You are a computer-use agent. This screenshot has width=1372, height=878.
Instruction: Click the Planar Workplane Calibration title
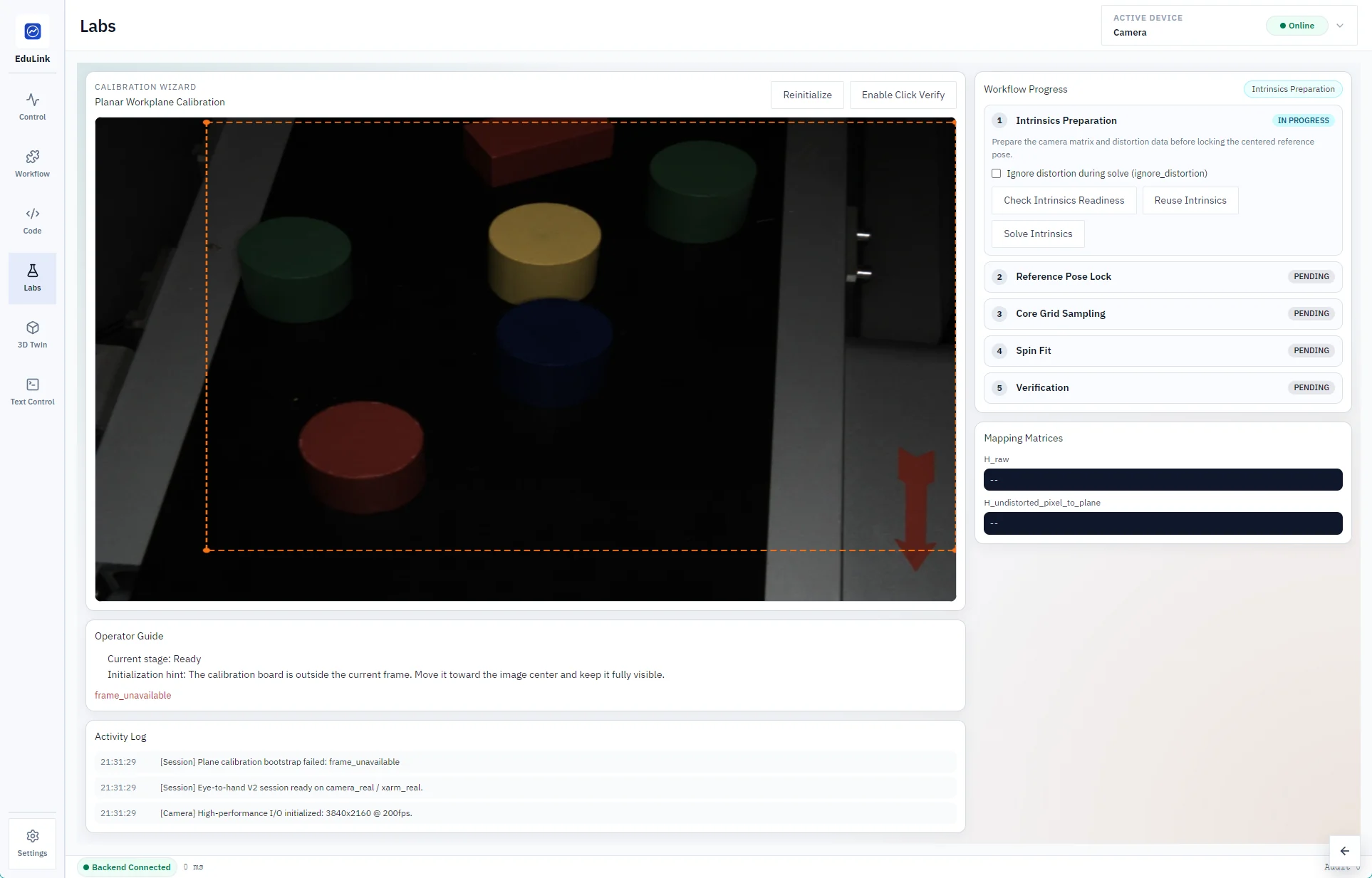pos(160,103)
